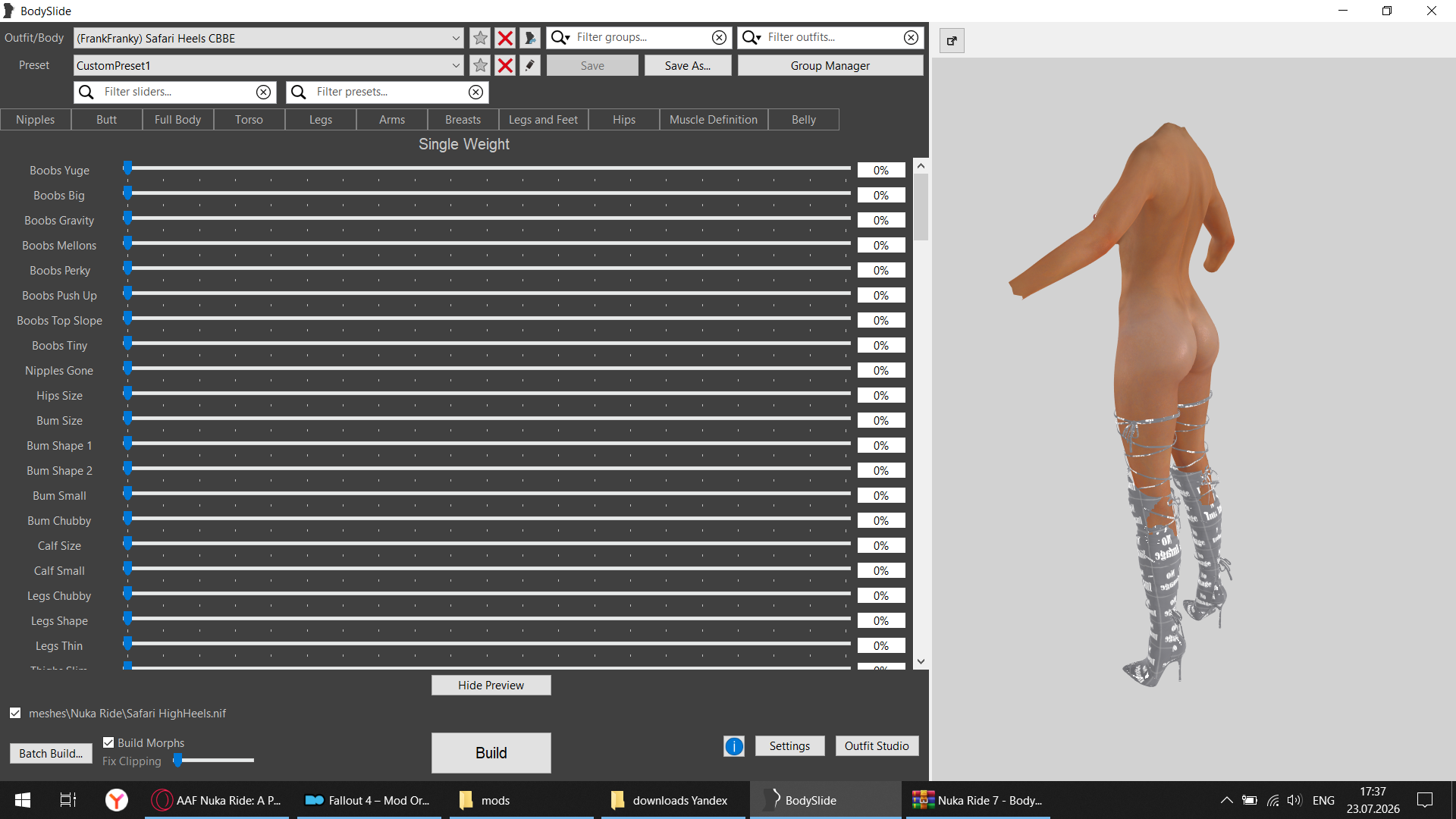The height and width of the screenshot is (819, 1456).
Task: Open the filter outfits search options icon
Action: (752, 37)
